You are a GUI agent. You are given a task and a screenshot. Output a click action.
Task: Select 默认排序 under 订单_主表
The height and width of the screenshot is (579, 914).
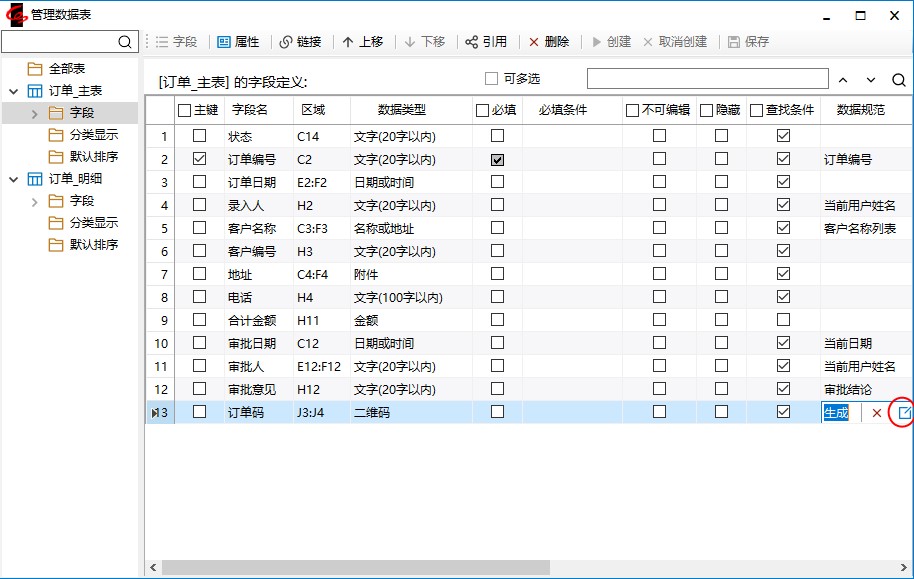tap(93, 157)
